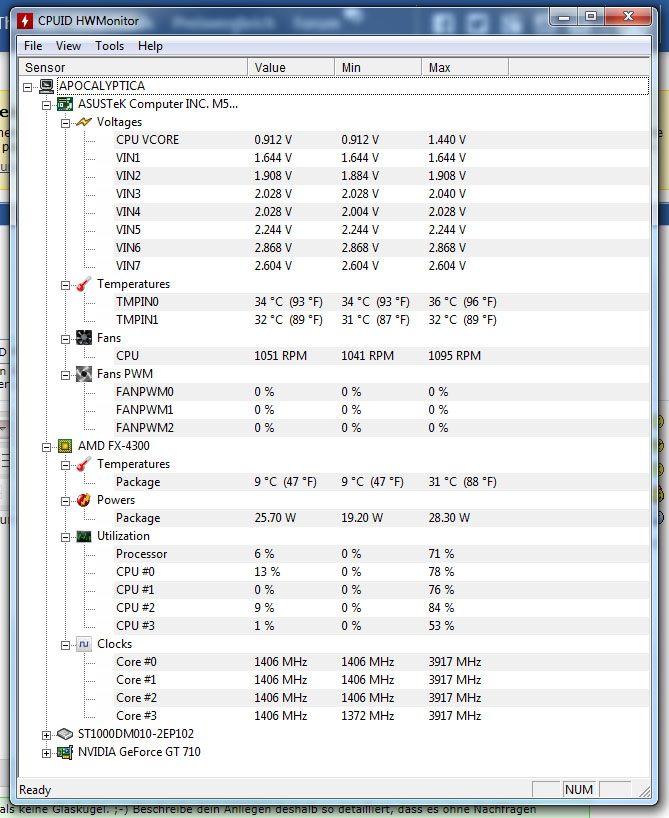Click the Powers flame icon

pyautogui.click(x=84, y=500)
